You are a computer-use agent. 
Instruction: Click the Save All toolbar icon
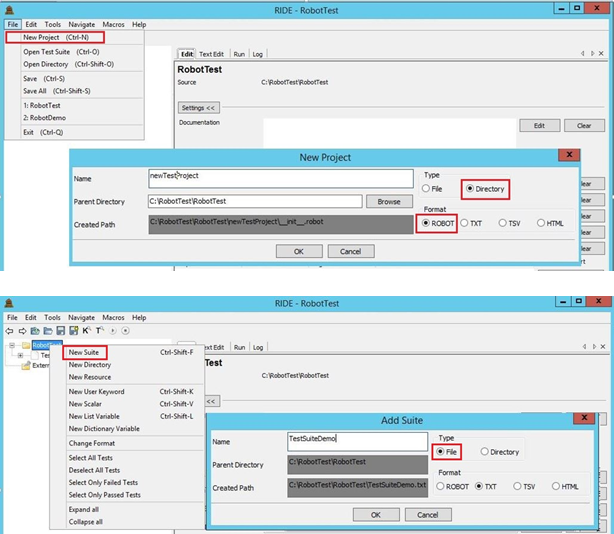click(74, 331)
